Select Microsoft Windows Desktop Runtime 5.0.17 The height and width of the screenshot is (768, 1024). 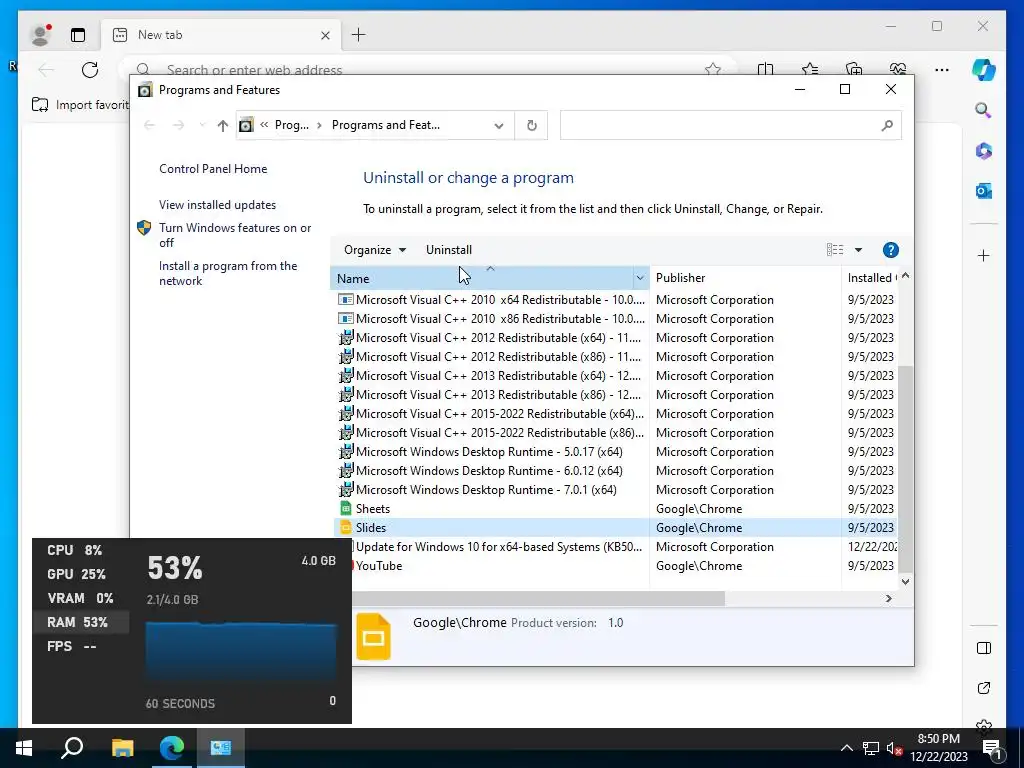(x=481, y=451)
